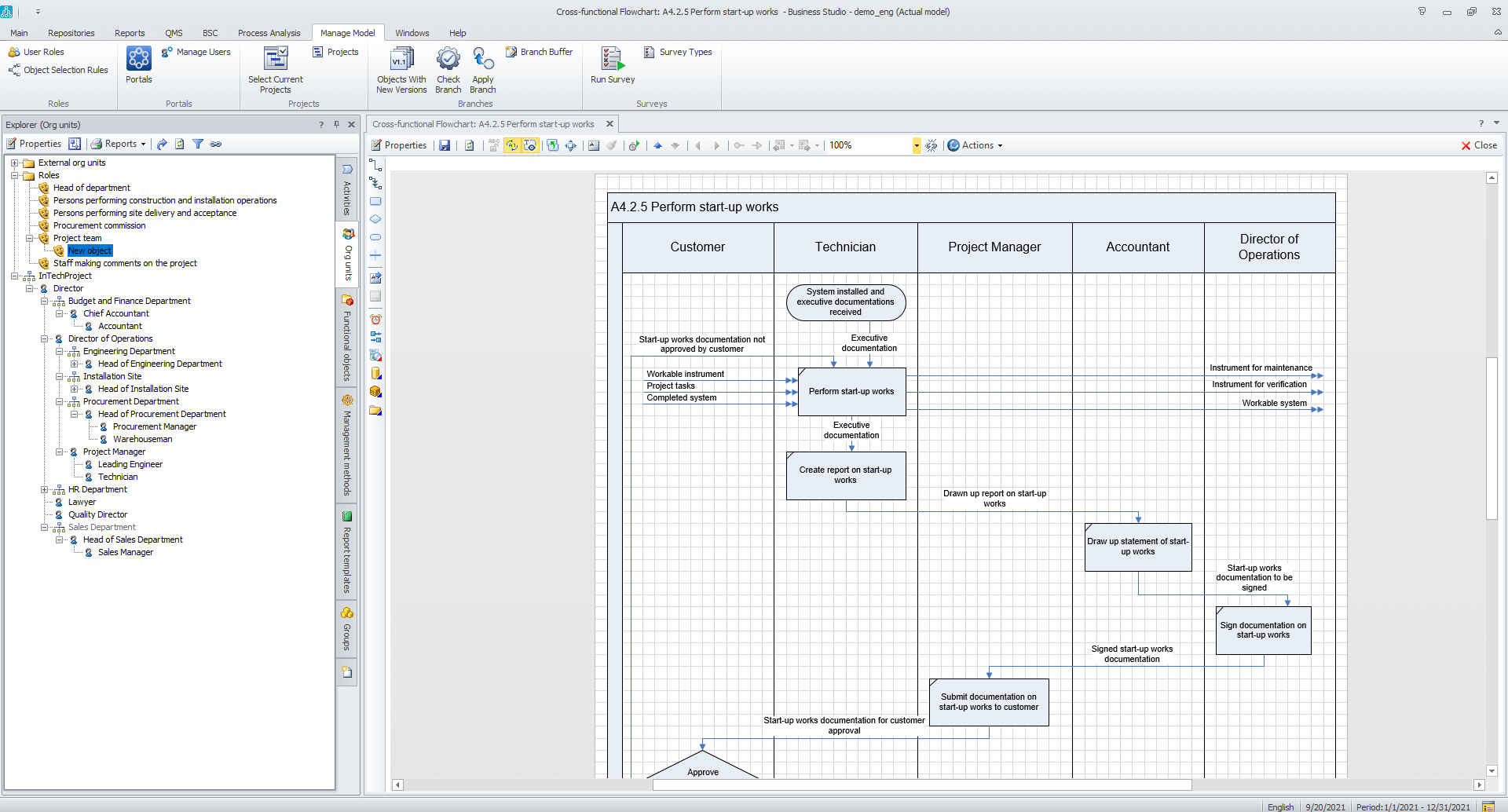The height and width of the screenshot is (812, 1508).
Task: Save the diagram using the floppy disk icon
Action: 445,145
